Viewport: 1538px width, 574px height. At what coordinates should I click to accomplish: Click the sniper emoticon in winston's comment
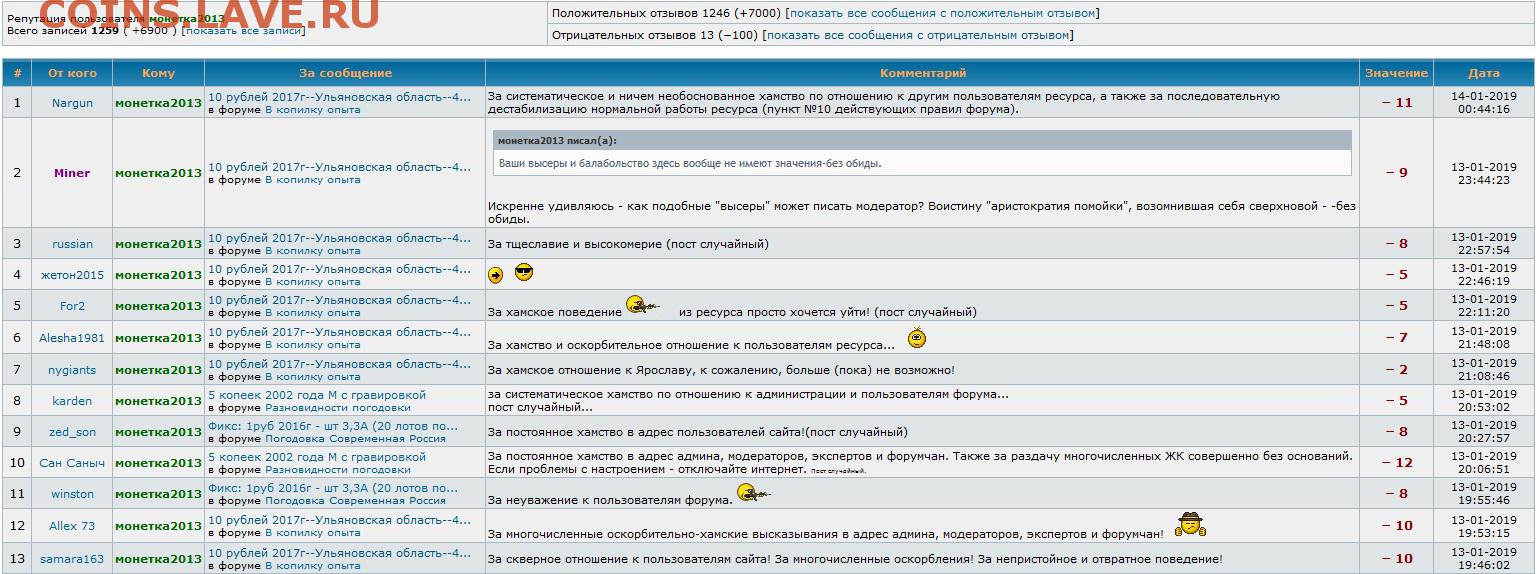[755, 492]
